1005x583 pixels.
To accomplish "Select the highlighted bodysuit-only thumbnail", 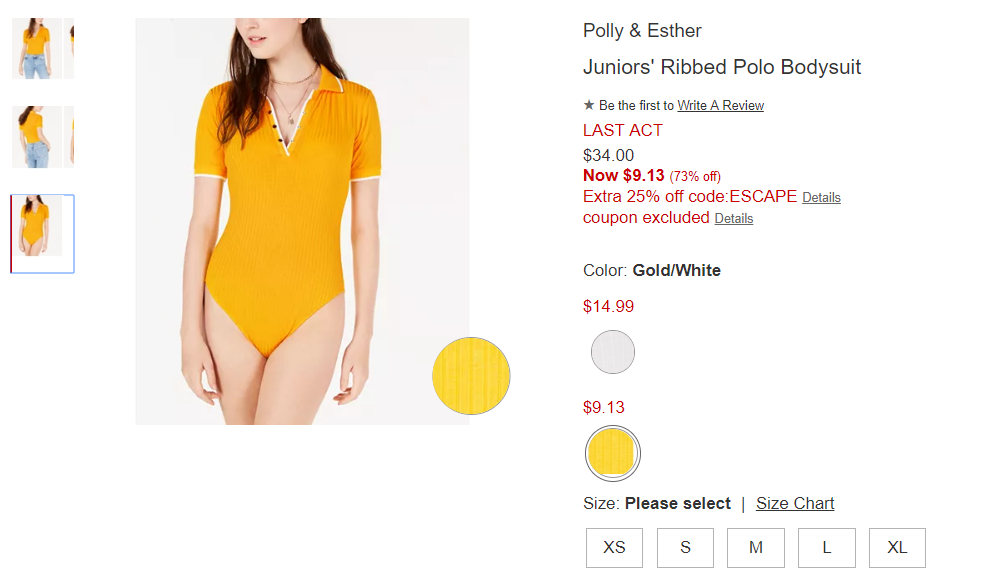I will [42, 234].
